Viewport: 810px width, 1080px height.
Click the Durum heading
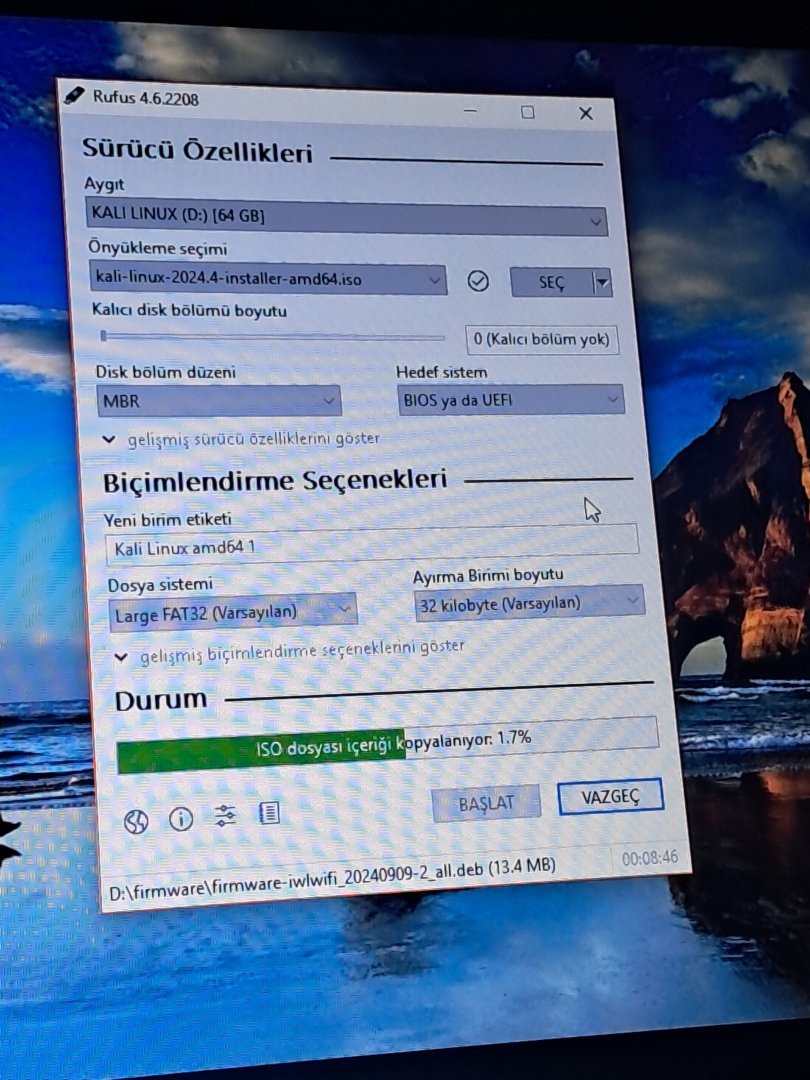(x=160, y=700)
